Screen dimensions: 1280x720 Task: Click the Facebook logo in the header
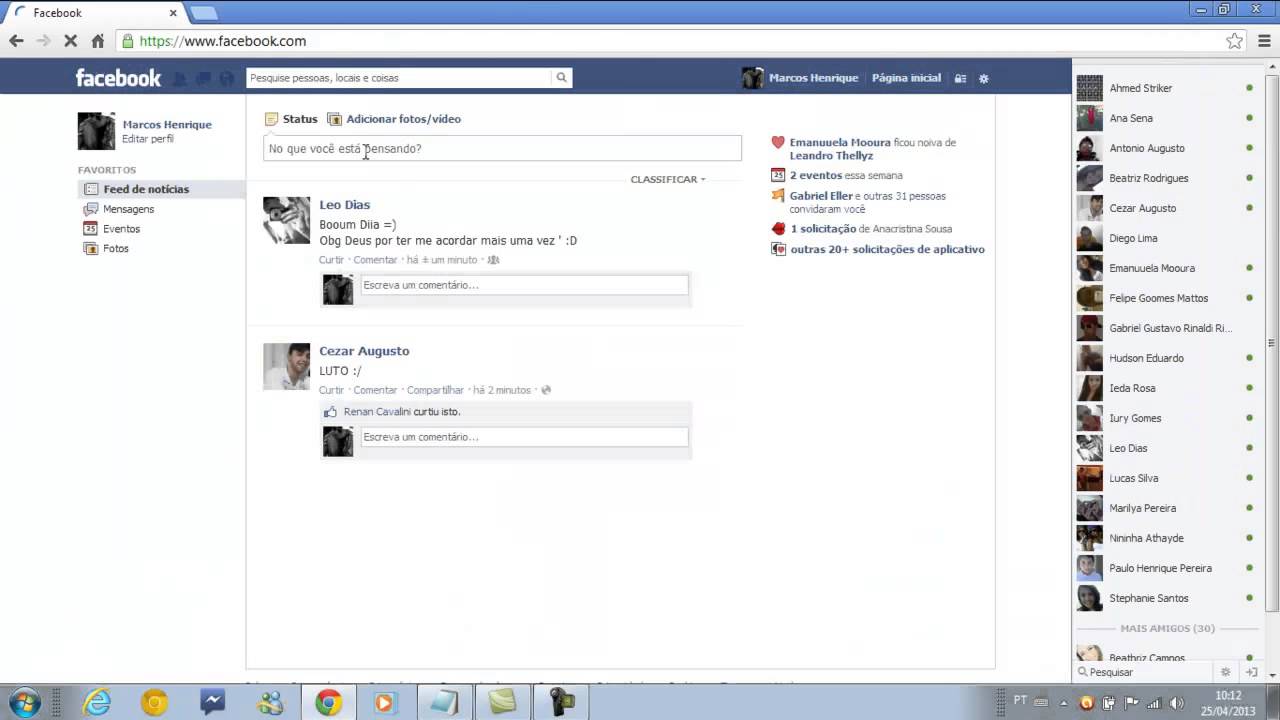118,78
